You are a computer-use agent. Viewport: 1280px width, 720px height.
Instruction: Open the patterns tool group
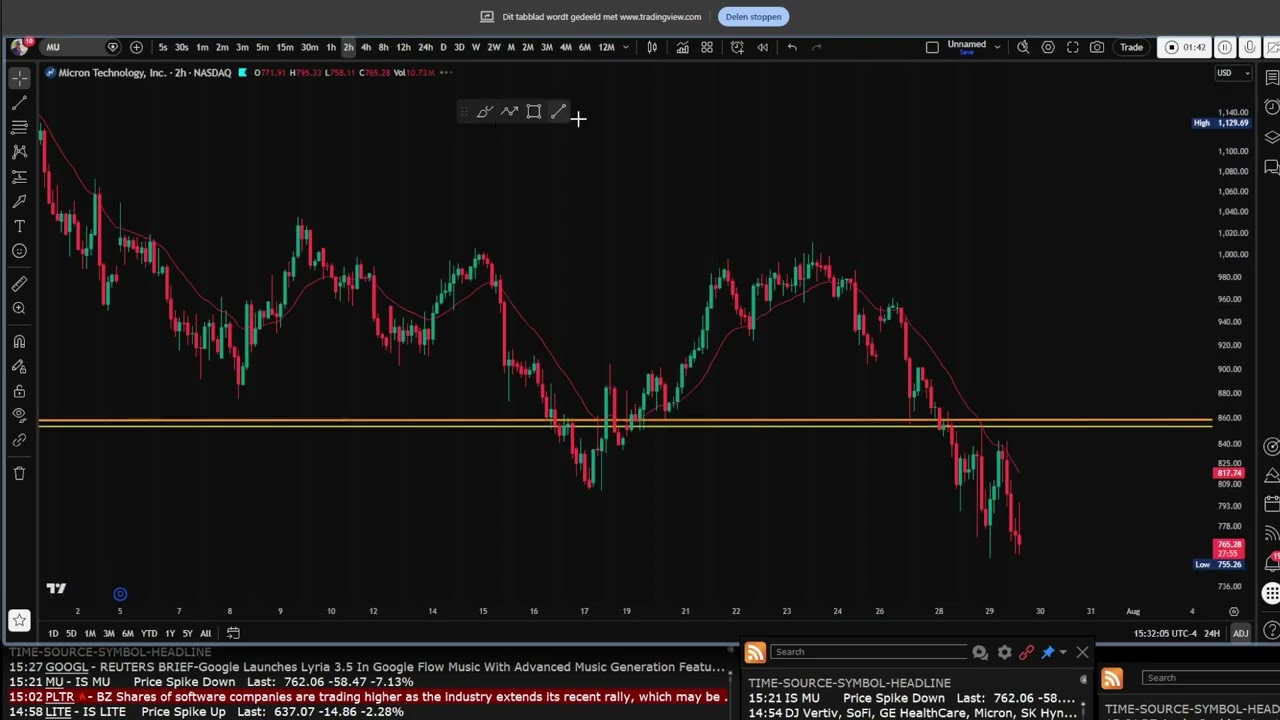[19, 152]
